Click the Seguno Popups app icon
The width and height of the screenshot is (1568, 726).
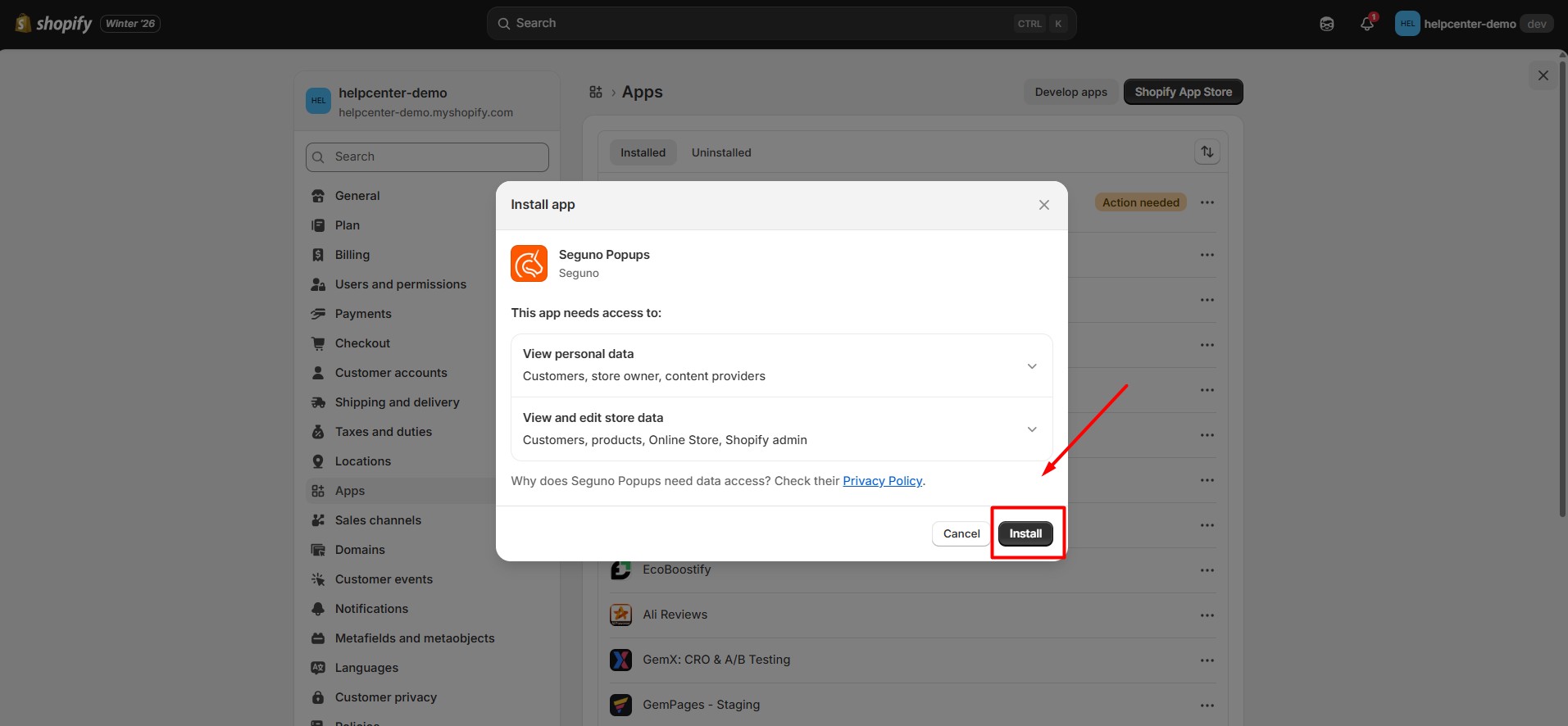[529, 263]
